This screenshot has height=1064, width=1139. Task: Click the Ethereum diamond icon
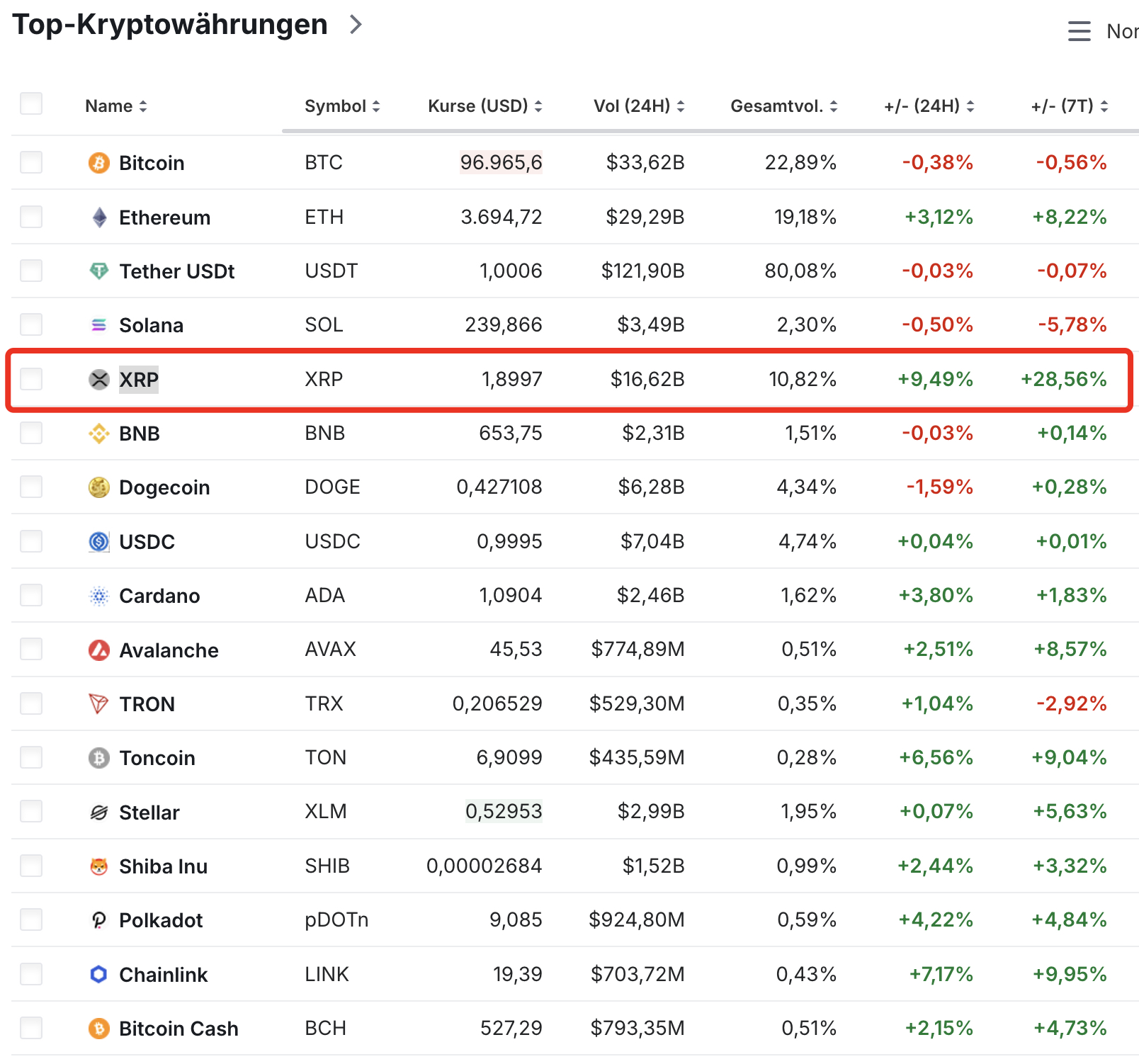pos(99,217)
